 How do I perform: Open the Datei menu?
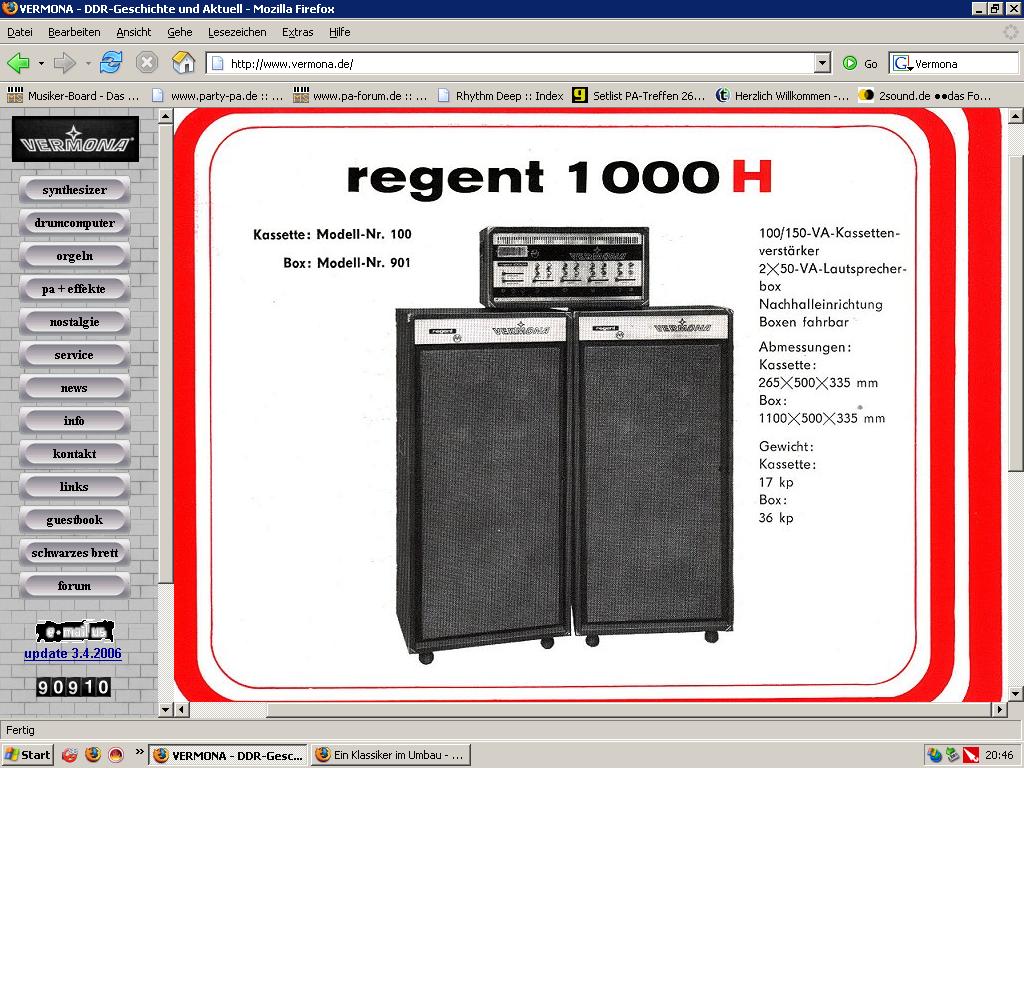(x=20, y=32)
